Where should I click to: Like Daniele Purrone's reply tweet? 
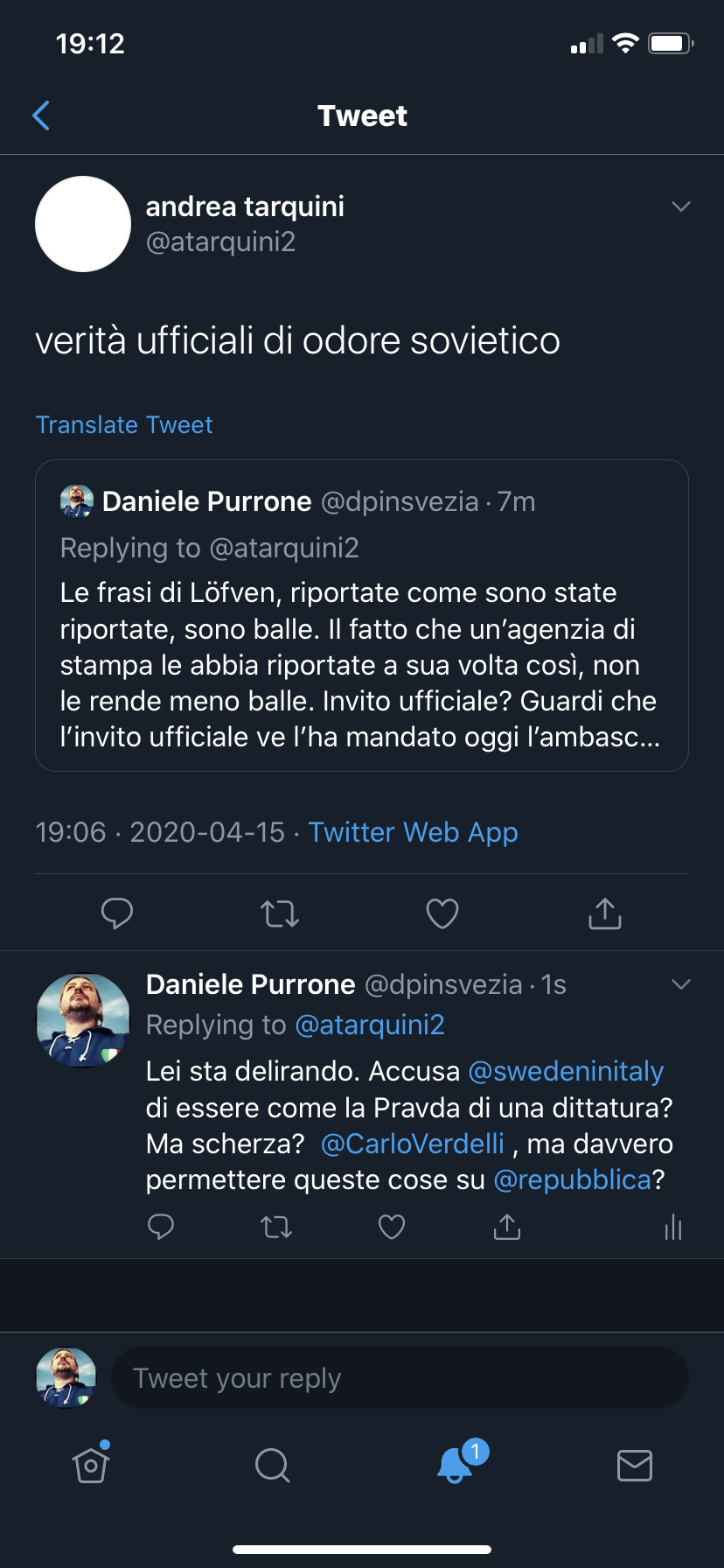(392, 1227)
